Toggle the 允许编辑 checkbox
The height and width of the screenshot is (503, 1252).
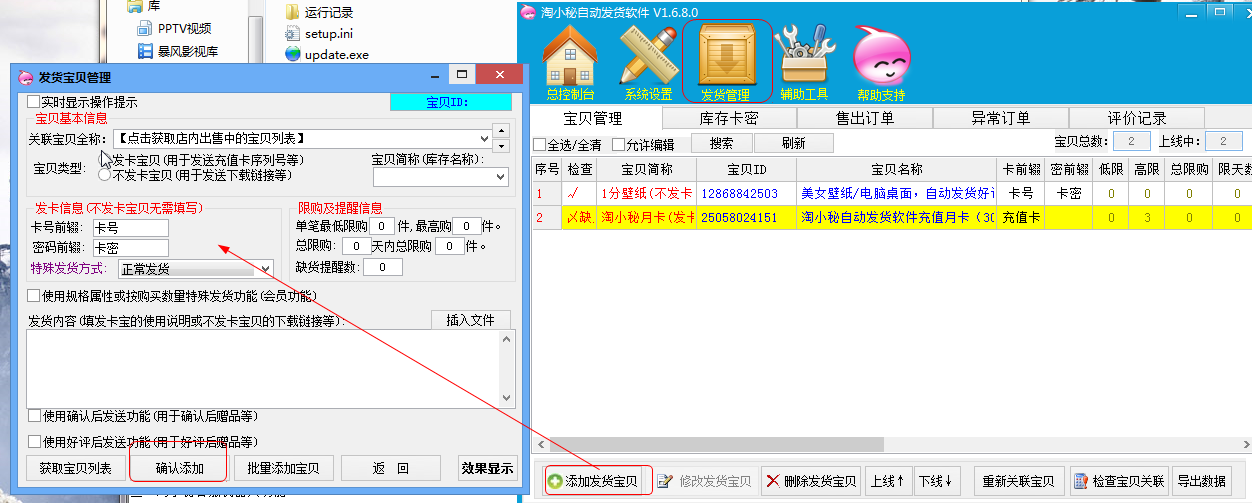[618, 144]
